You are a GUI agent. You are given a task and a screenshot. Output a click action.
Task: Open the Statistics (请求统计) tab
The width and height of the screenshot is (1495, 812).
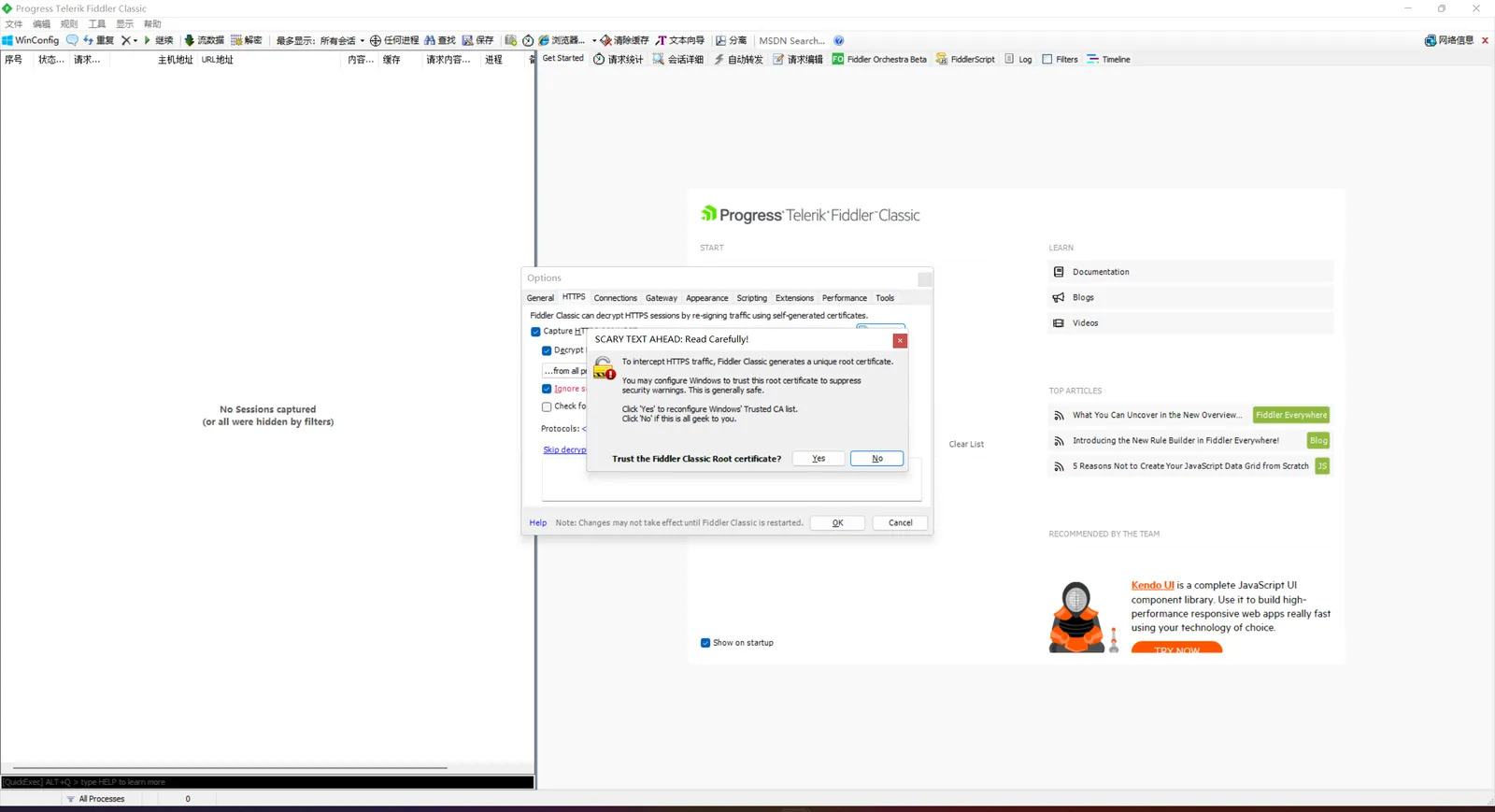tap(619, 59)
